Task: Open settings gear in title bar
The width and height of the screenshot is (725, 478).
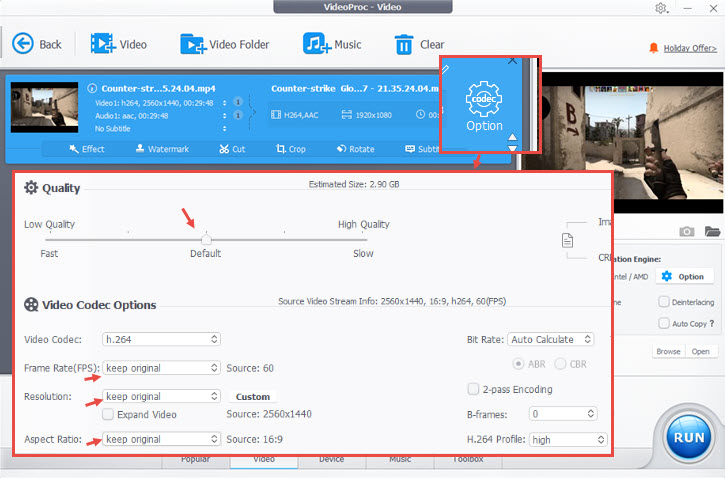Action: click(661, 8)
